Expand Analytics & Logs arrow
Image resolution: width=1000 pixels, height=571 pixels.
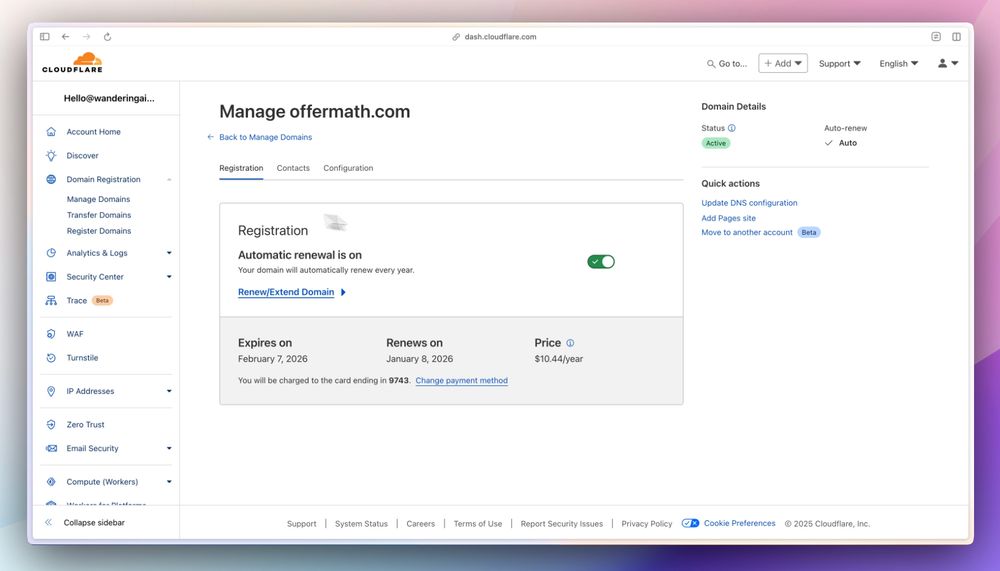(169, 253)
